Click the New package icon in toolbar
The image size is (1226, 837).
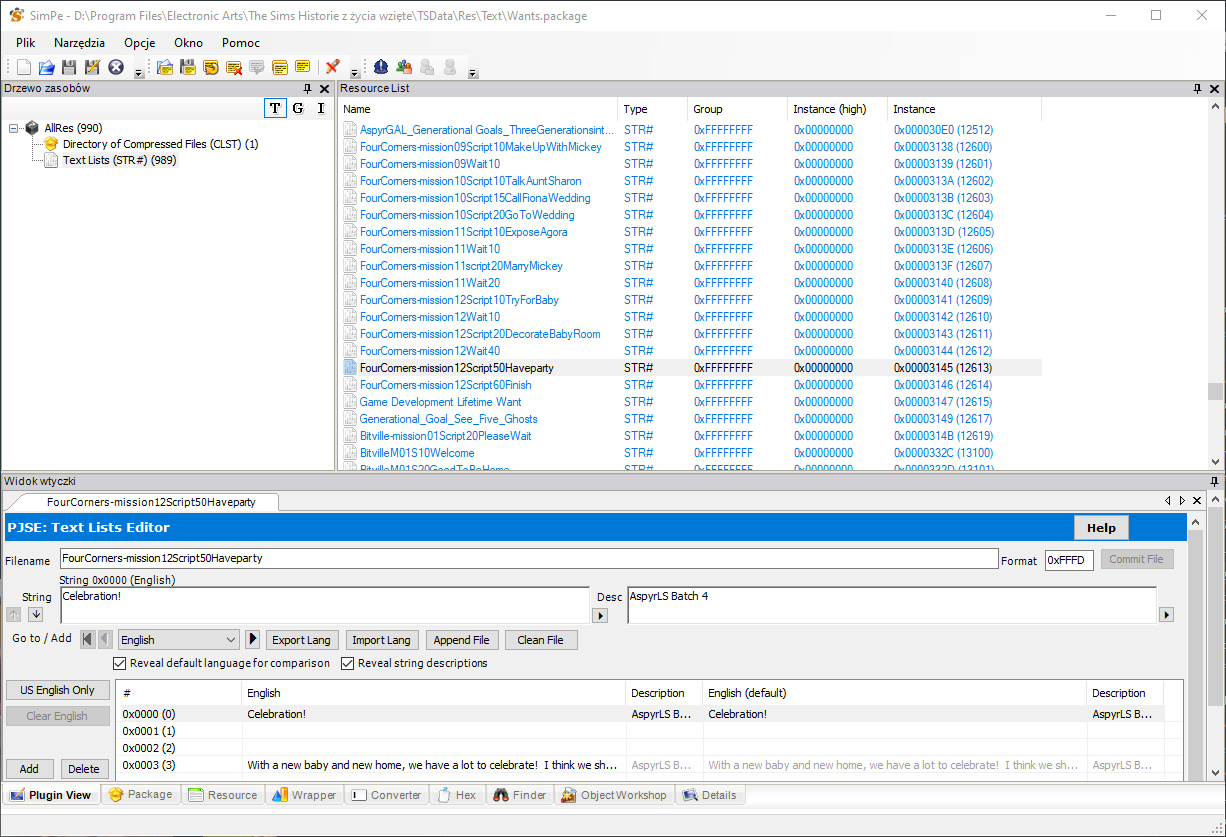[24, 67]
